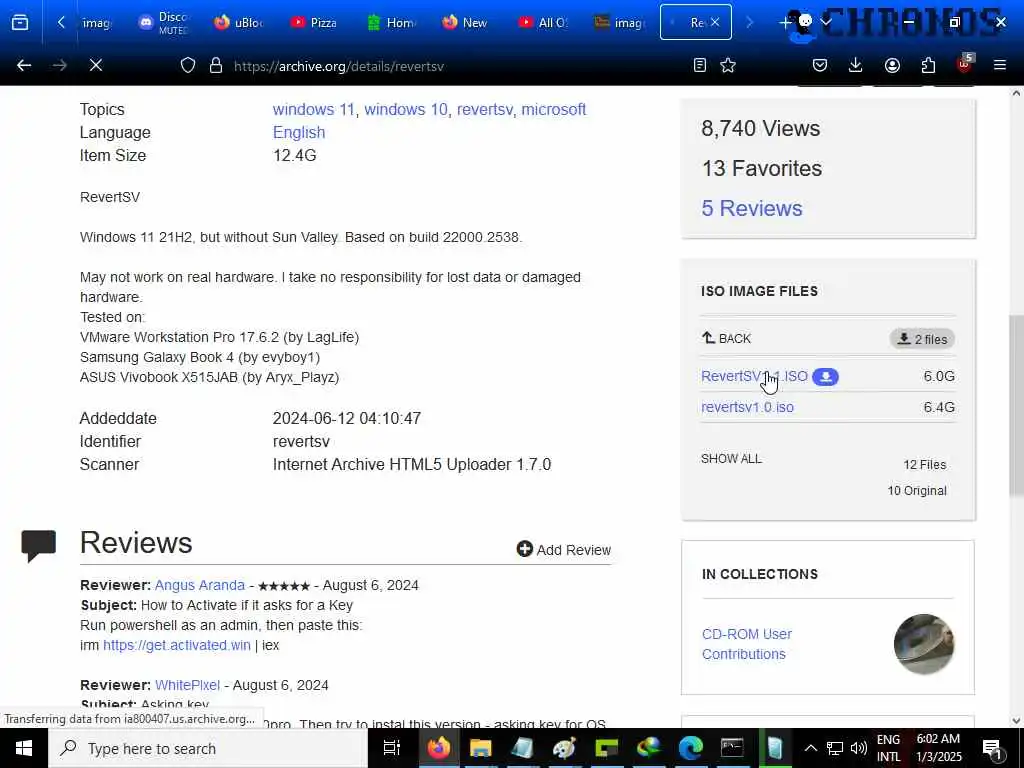Viewport: 1024px width, 768px height.
Task: Close the current Rev tab
Action: point(715,22)
